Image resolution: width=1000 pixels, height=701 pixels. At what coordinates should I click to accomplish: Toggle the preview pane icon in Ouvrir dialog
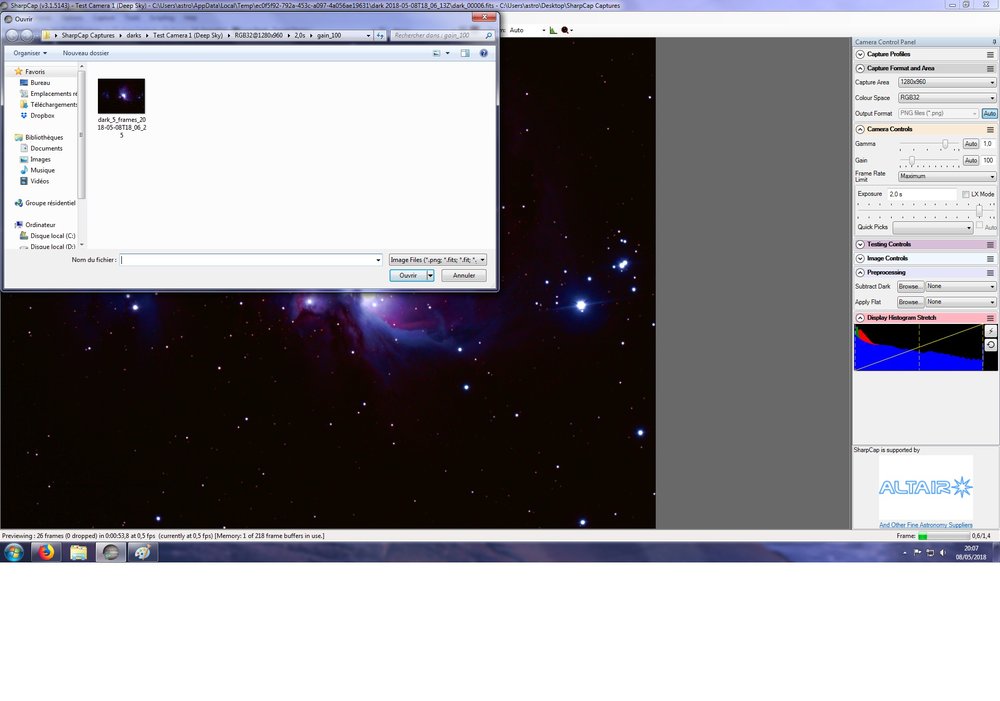coord(465,54)
